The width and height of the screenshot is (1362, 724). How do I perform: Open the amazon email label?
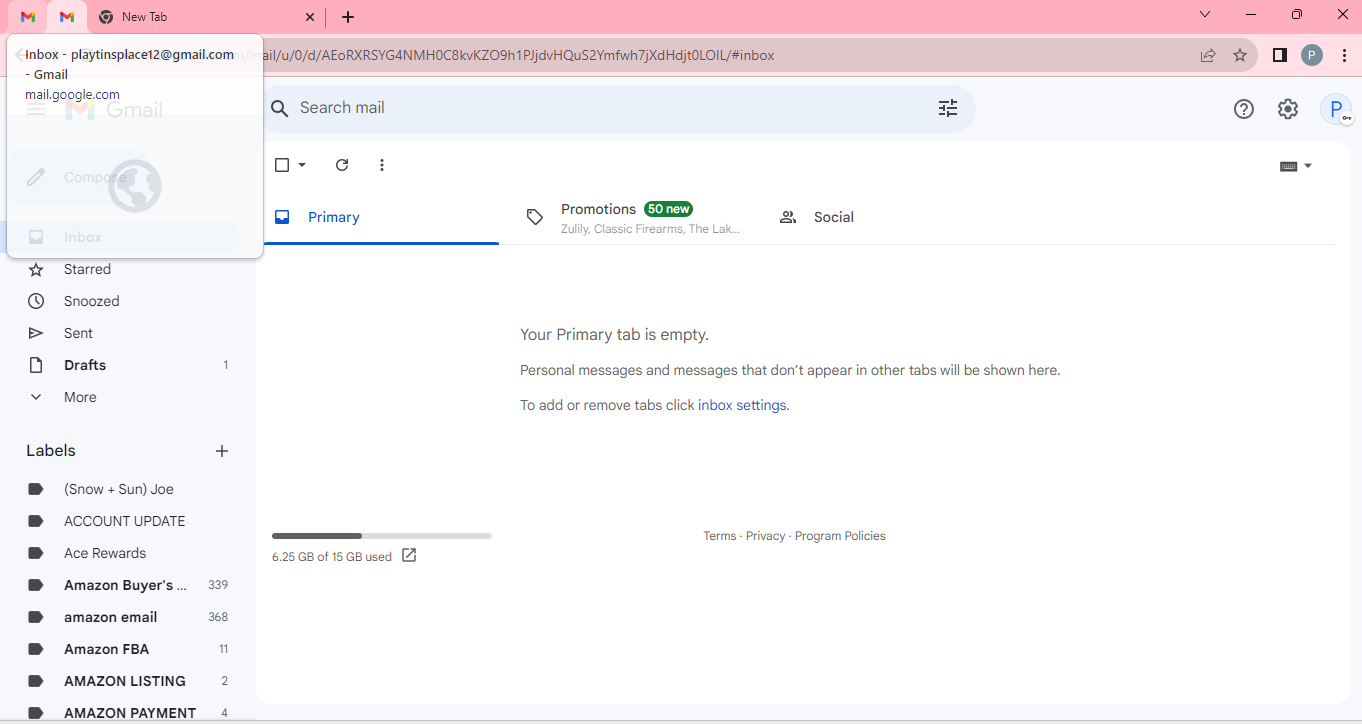point(110,617)
